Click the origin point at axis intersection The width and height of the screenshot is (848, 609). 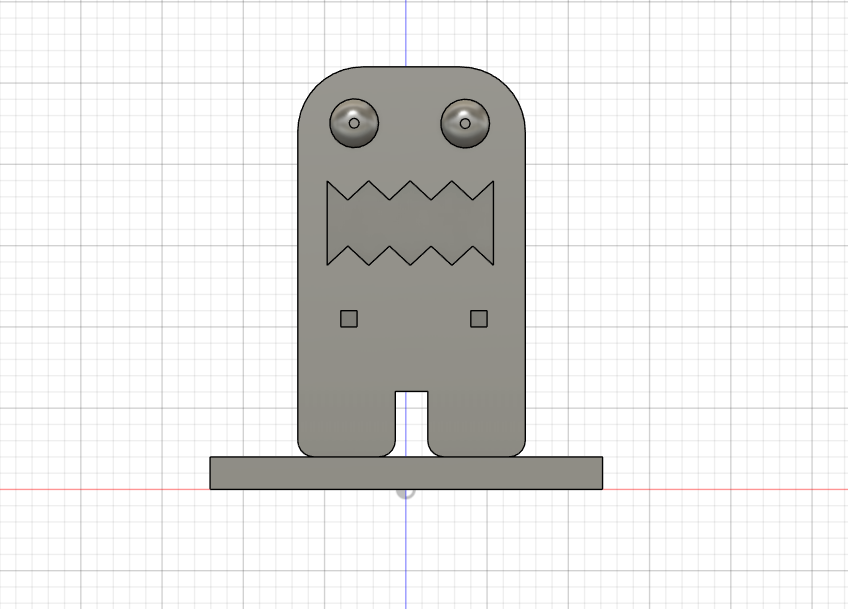pyautogui.click(x=406, y=490)
